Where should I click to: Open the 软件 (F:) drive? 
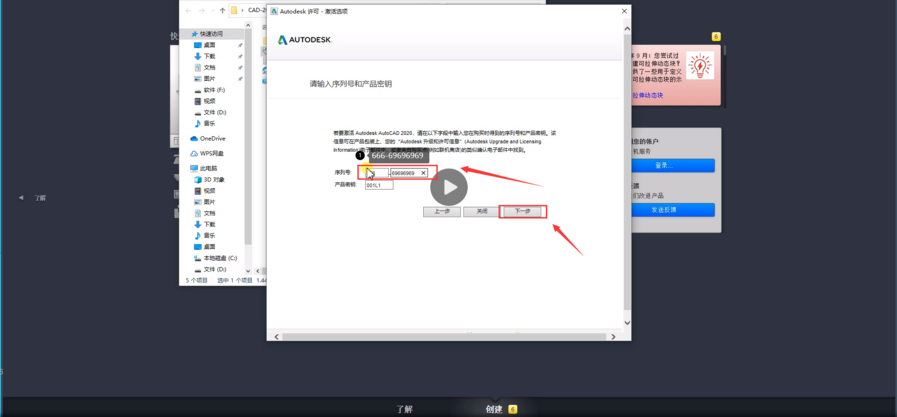[209, 90]
